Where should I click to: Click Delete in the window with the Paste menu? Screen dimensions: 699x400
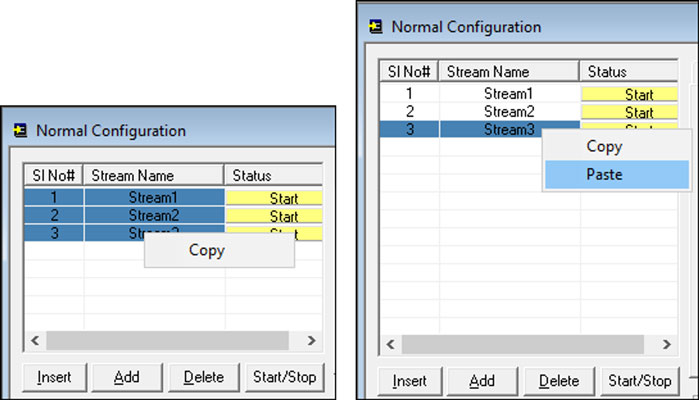pos(558,381)
